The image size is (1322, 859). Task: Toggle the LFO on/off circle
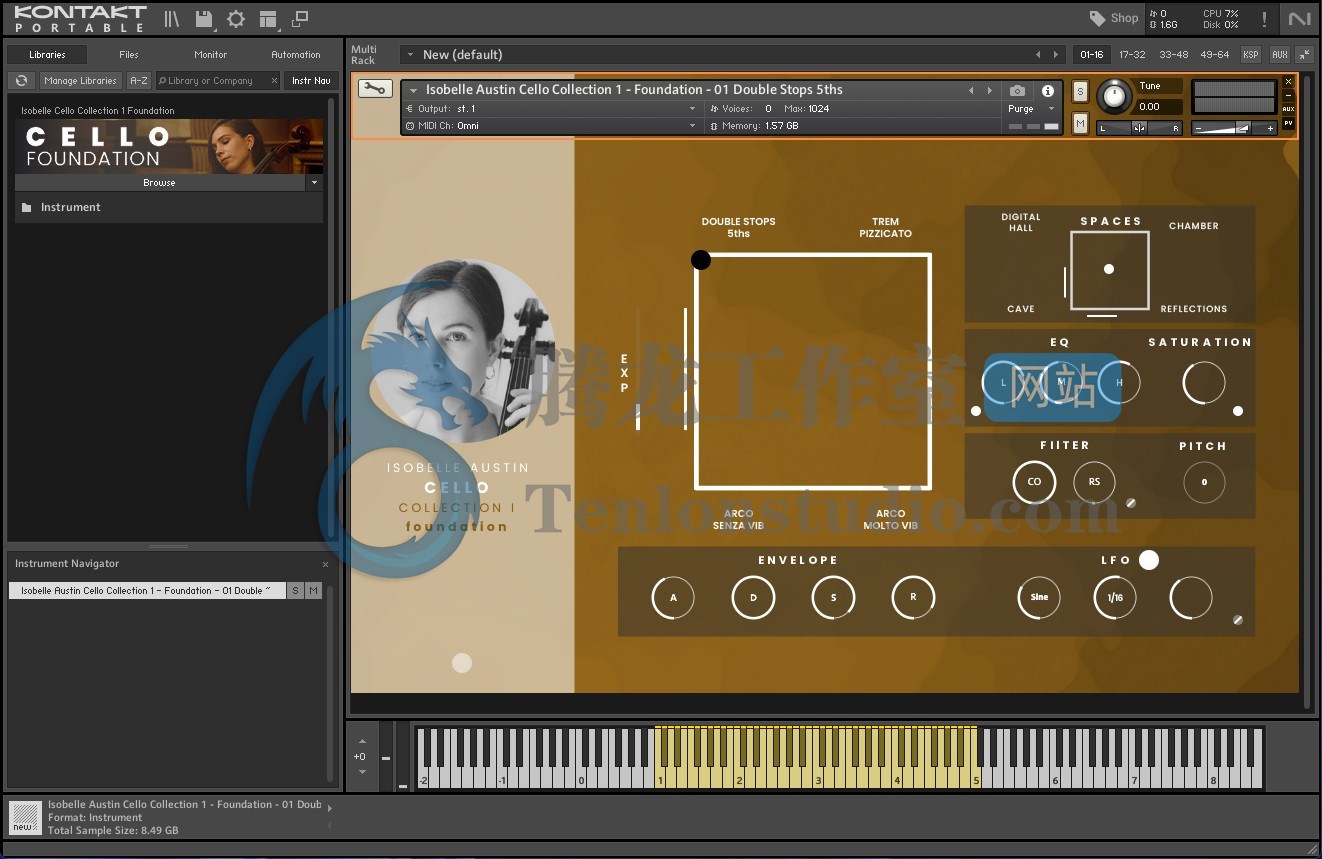pos(1149,560)
